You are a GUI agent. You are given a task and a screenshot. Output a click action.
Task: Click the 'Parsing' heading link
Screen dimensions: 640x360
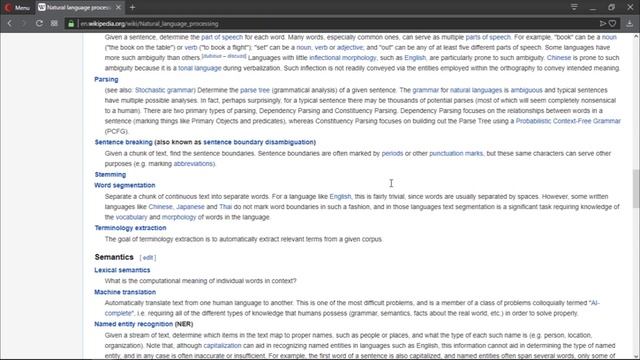[106, 79]
